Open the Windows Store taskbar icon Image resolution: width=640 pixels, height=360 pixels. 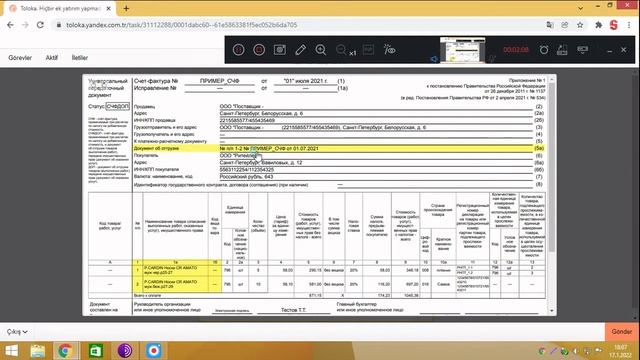coord(96,351)
